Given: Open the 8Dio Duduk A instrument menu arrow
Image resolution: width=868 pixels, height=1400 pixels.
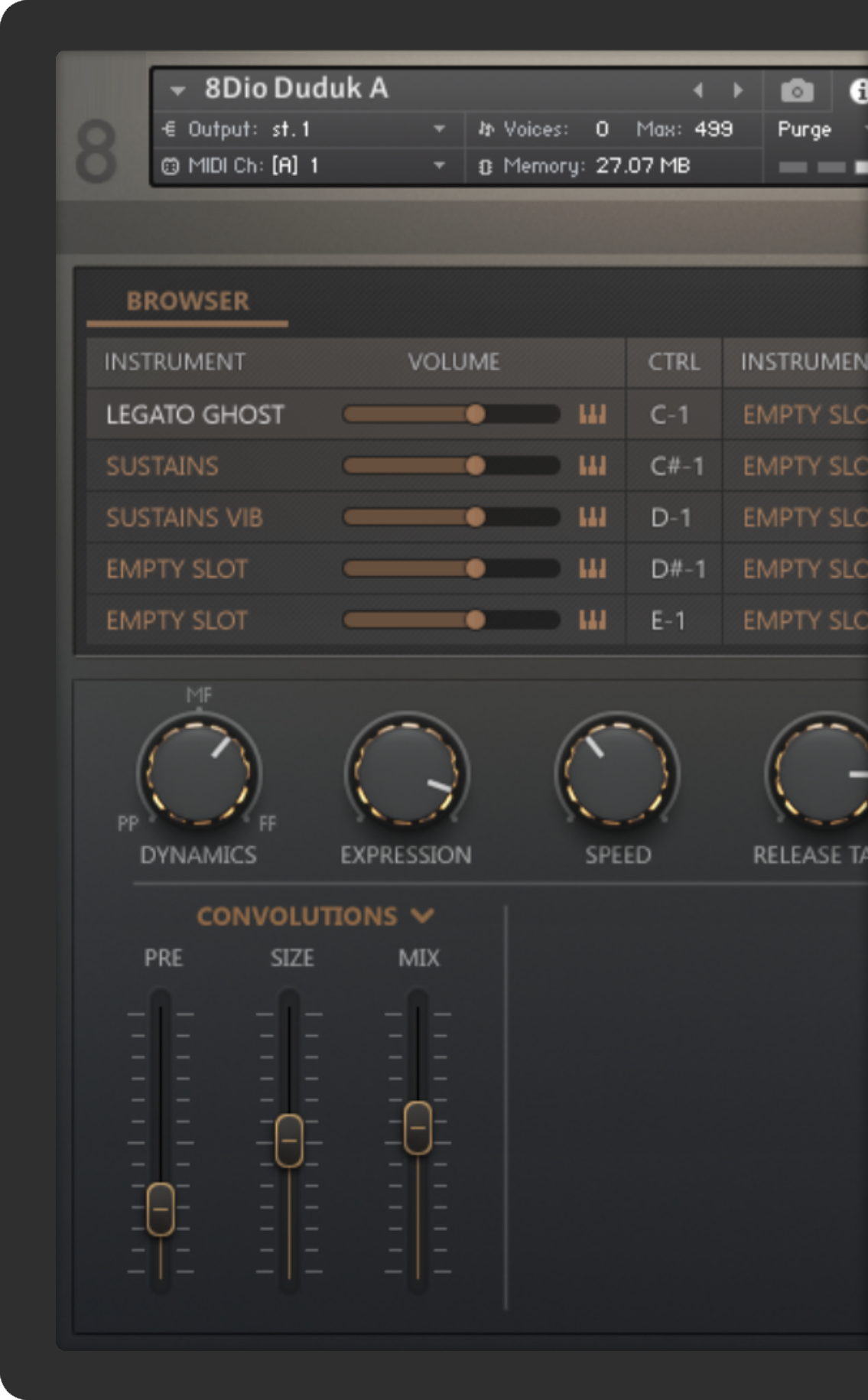Looking at the screenshot, I should [177, 91].
